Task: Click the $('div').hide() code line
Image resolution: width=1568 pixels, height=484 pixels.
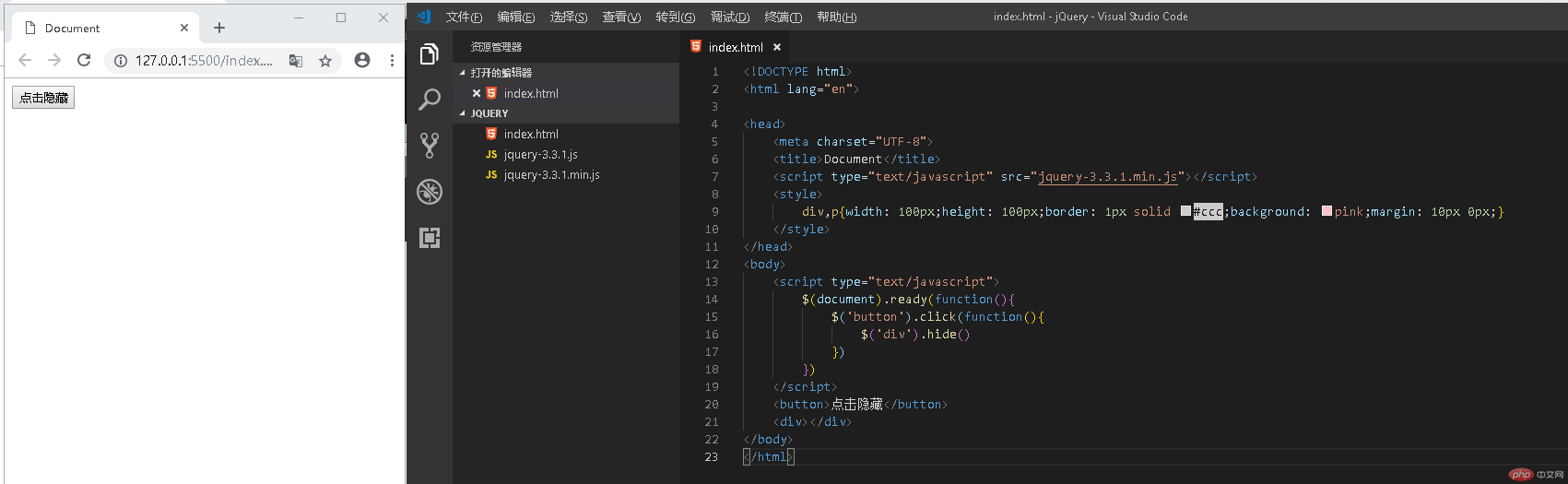Action: 915,334
